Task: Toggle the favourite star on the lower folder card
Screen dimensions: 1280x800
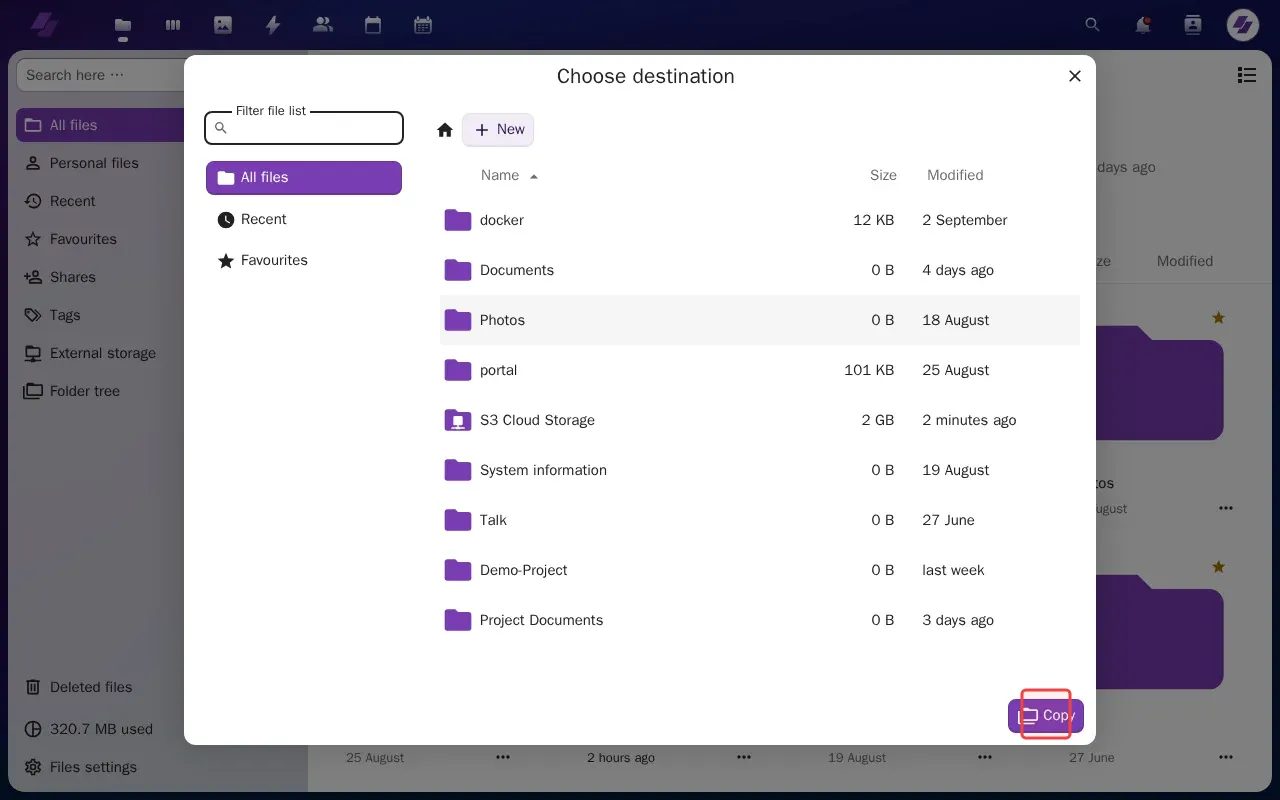Action: tap(1218, 567)
